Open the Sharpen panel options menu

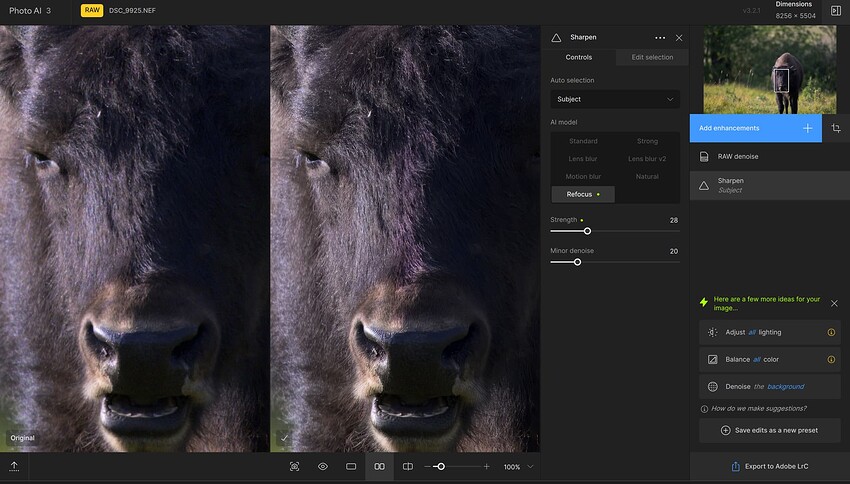pos(660,38)
